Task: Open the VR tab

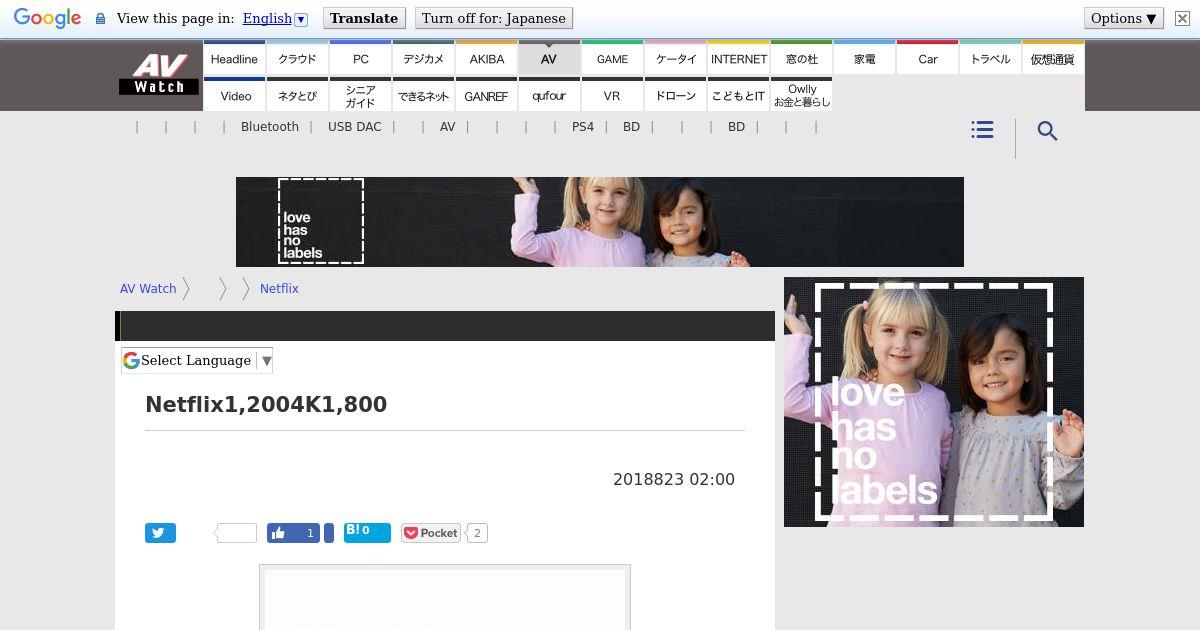Action: (612, 95)
